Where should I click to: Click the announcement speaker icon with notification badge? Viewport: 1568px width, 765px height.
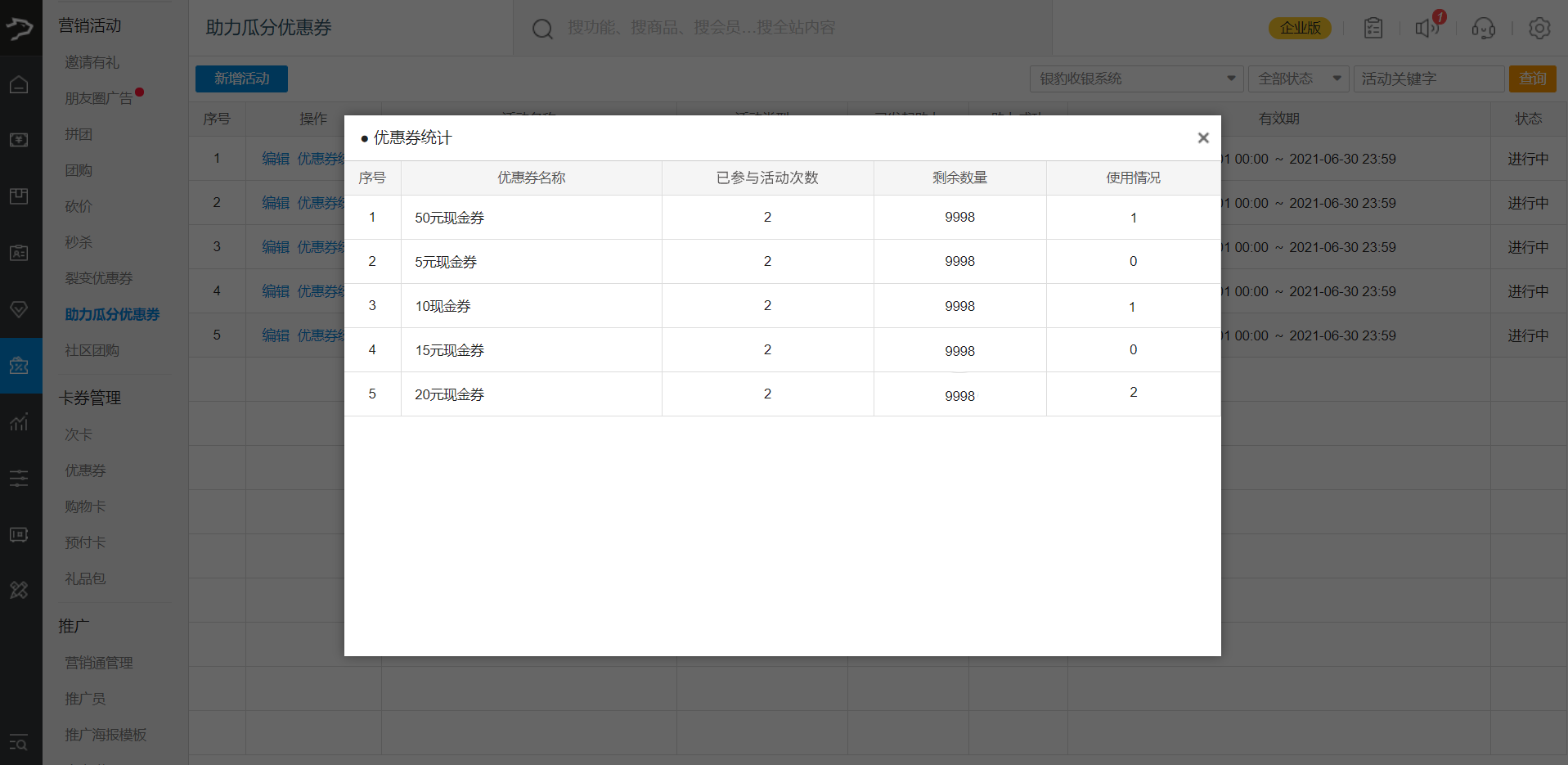[x=1426, y=27]
